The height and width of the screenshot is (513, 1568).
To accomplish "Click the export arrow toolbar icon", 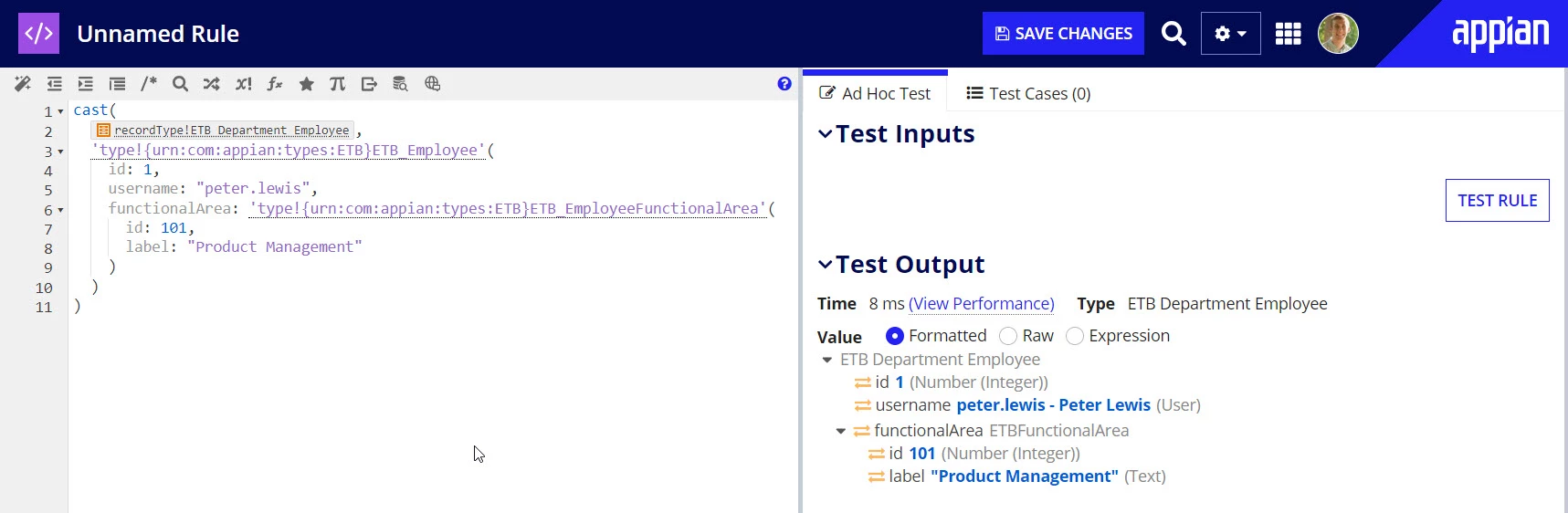I will (369, 84).
